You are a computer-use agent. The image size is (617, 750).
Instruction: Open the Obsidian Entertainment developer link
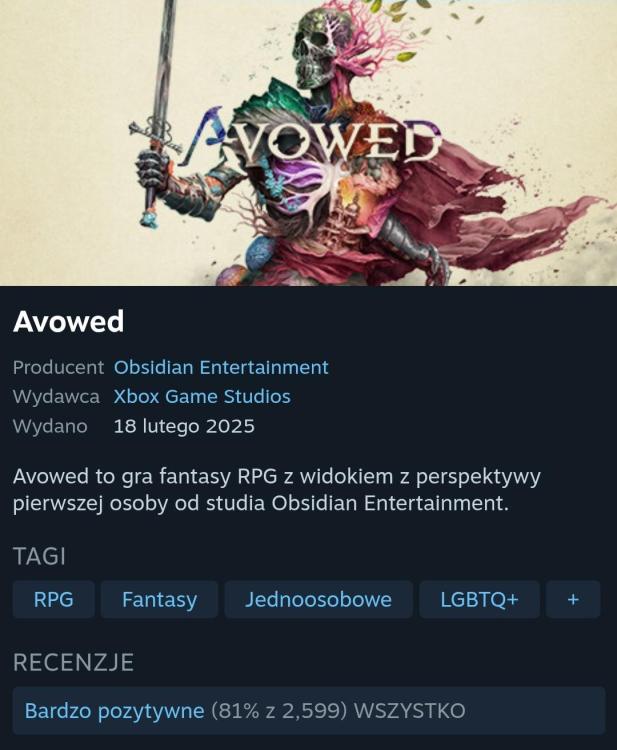(x=221, y=367)
